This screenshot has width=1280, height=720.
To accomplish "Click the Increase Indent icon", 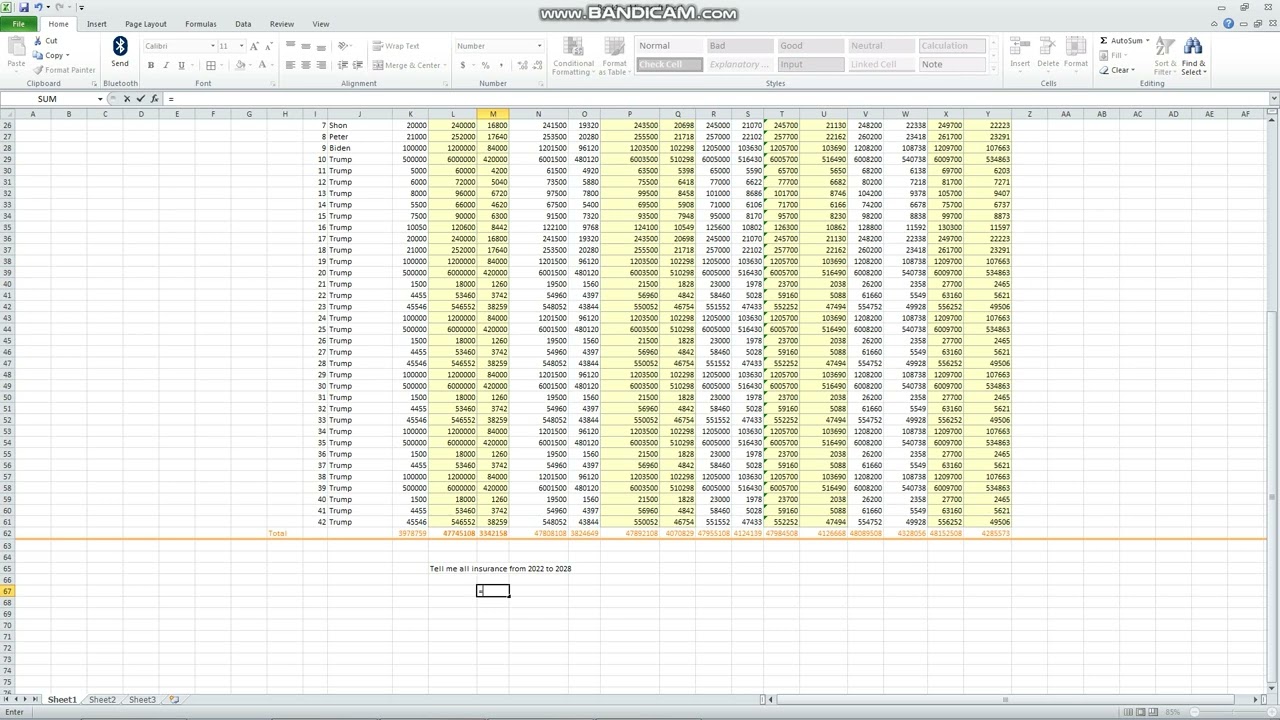I will [x=358, y=65].
